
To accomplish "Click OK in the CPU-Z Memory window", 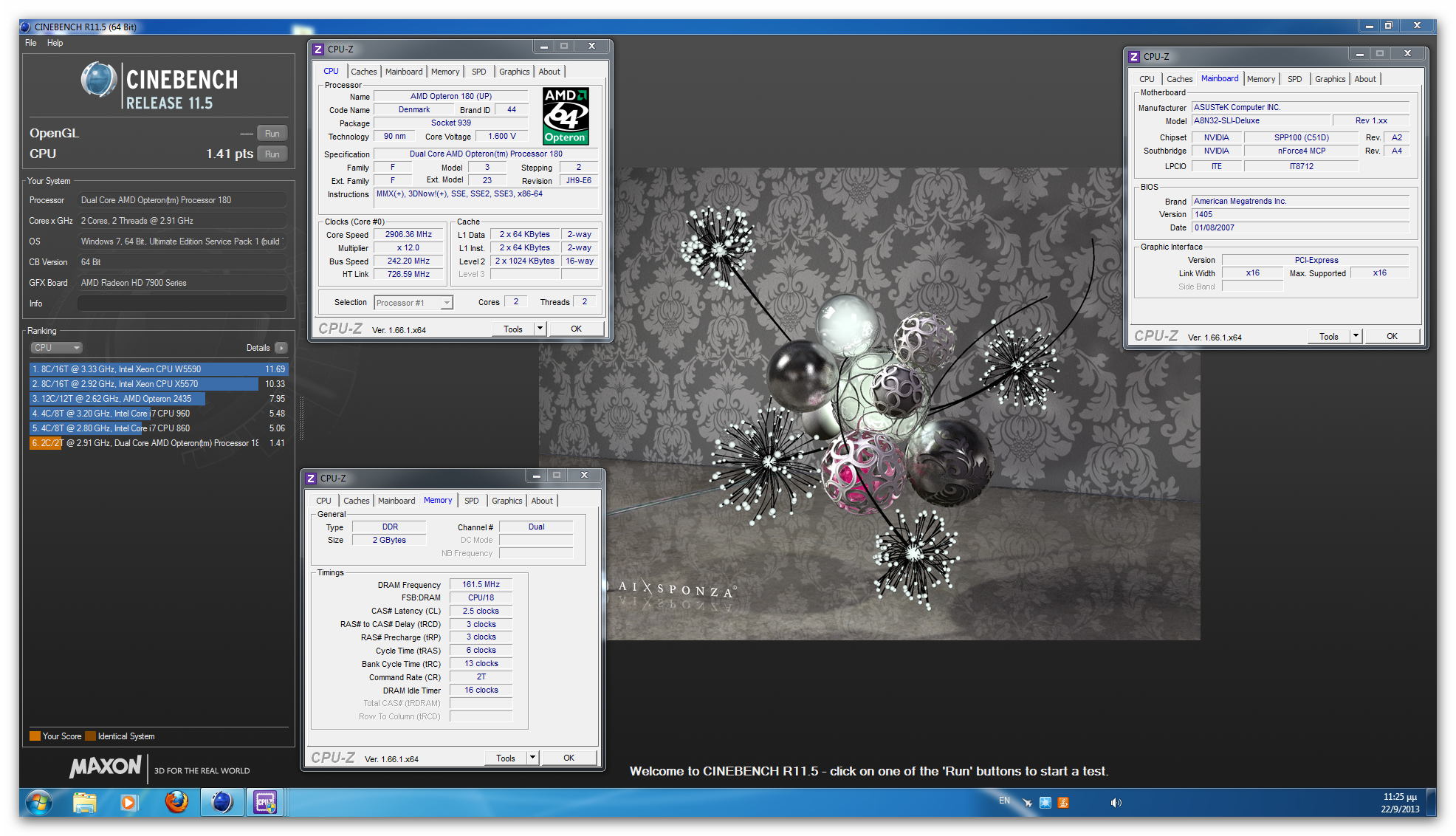I will pyautogui.click(x=569, y=758).
